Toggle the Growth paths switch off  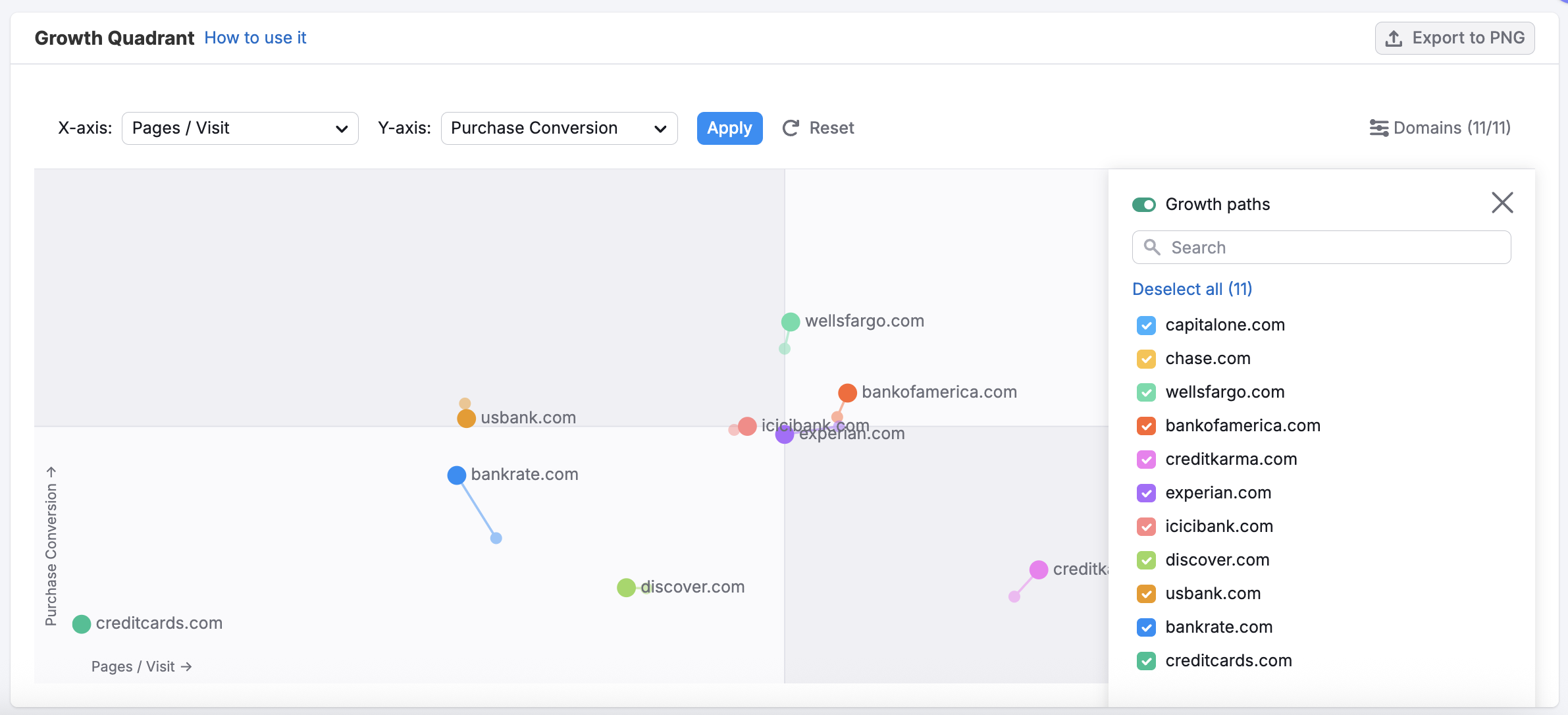click(1144, 205)
